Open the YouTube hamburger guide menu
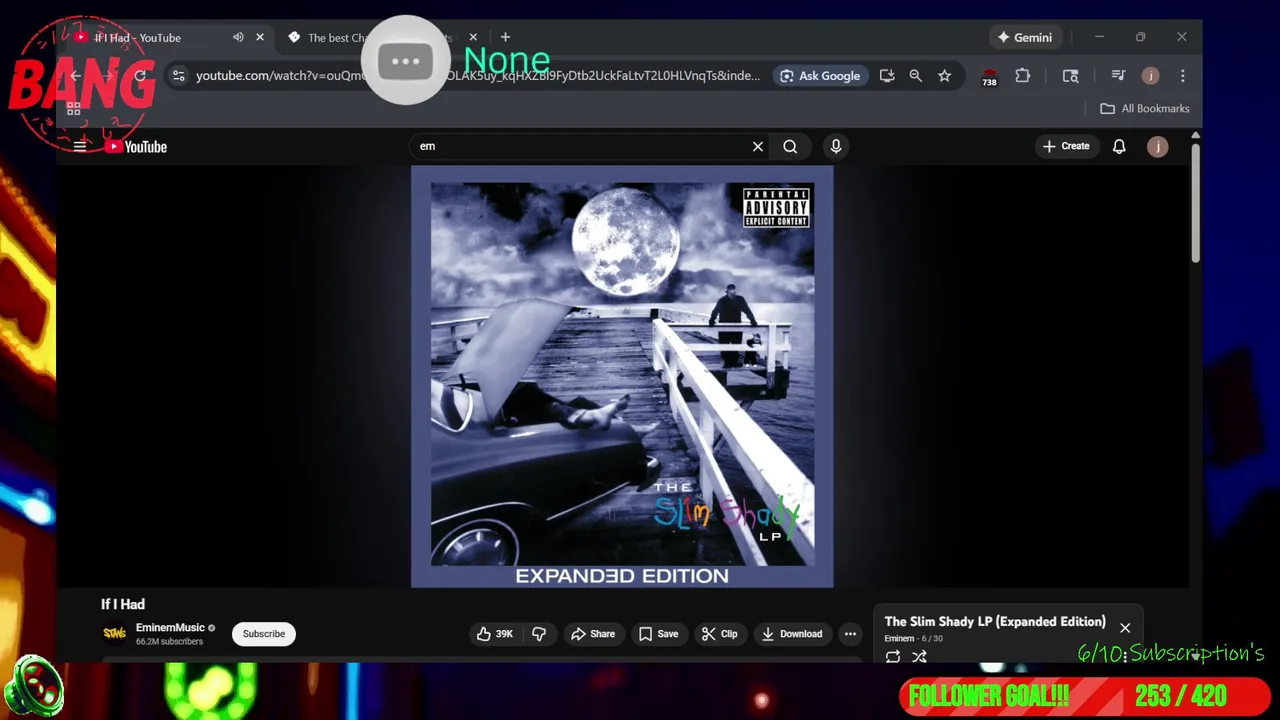The height and width of the screenshot is (720, 1280). pyautogui.click(x=80, y=146)
